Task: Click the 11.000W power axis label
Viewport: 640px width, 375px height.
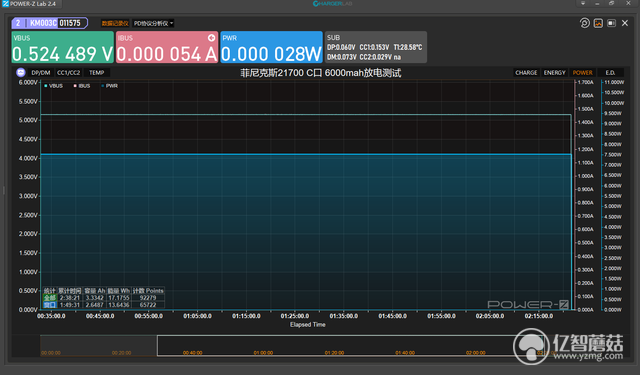Action: coord(614,82)
